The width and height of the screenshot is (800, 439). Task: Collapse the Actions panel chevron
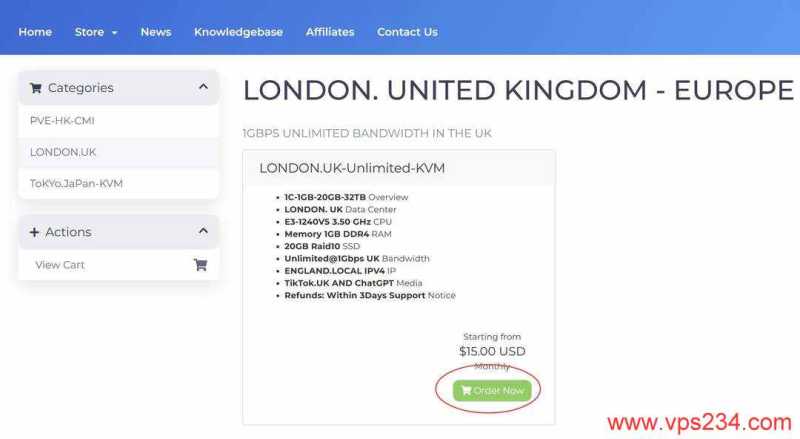203,231
